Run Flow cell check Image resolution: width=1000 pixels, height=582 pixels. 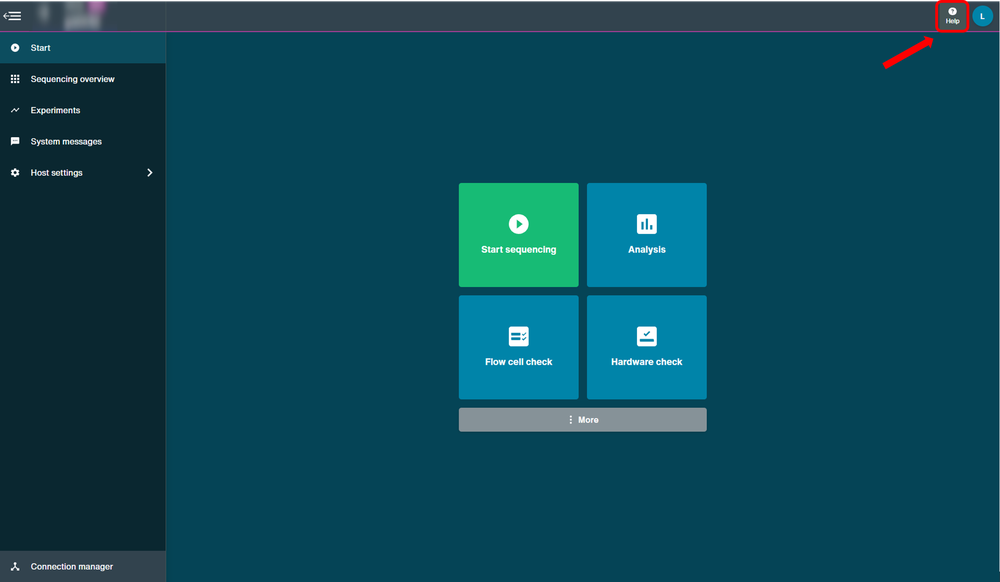click(518, 347)
